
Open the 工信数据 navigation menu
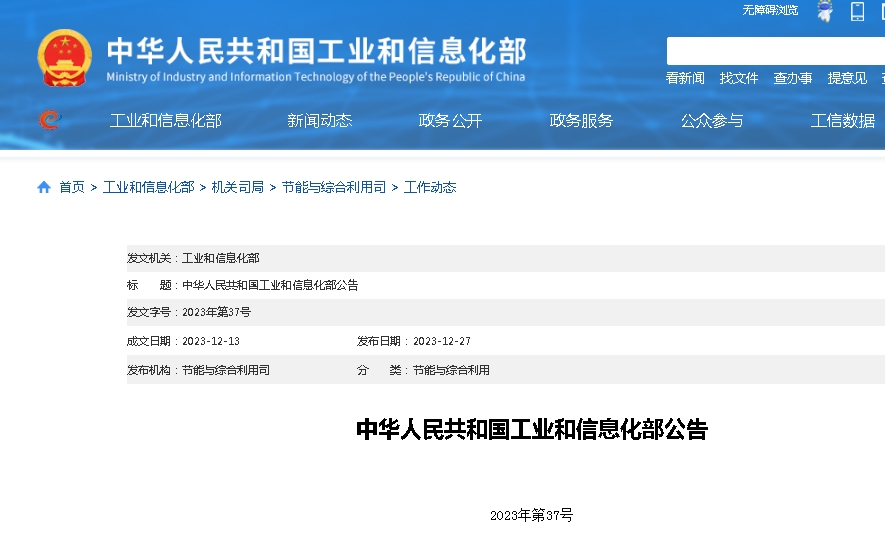843,120
